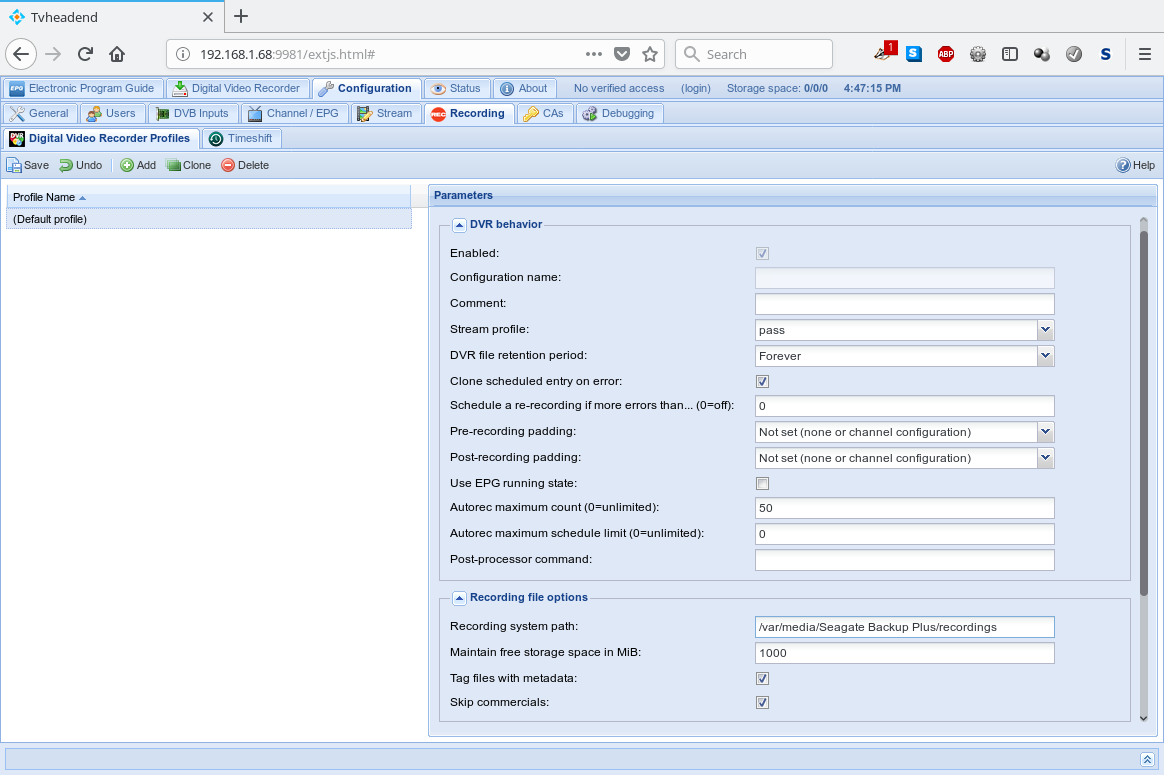Viewport: 1164px width, 775px height.
Task: Open the DVB Inputs tab
Action: click(193, 113)
